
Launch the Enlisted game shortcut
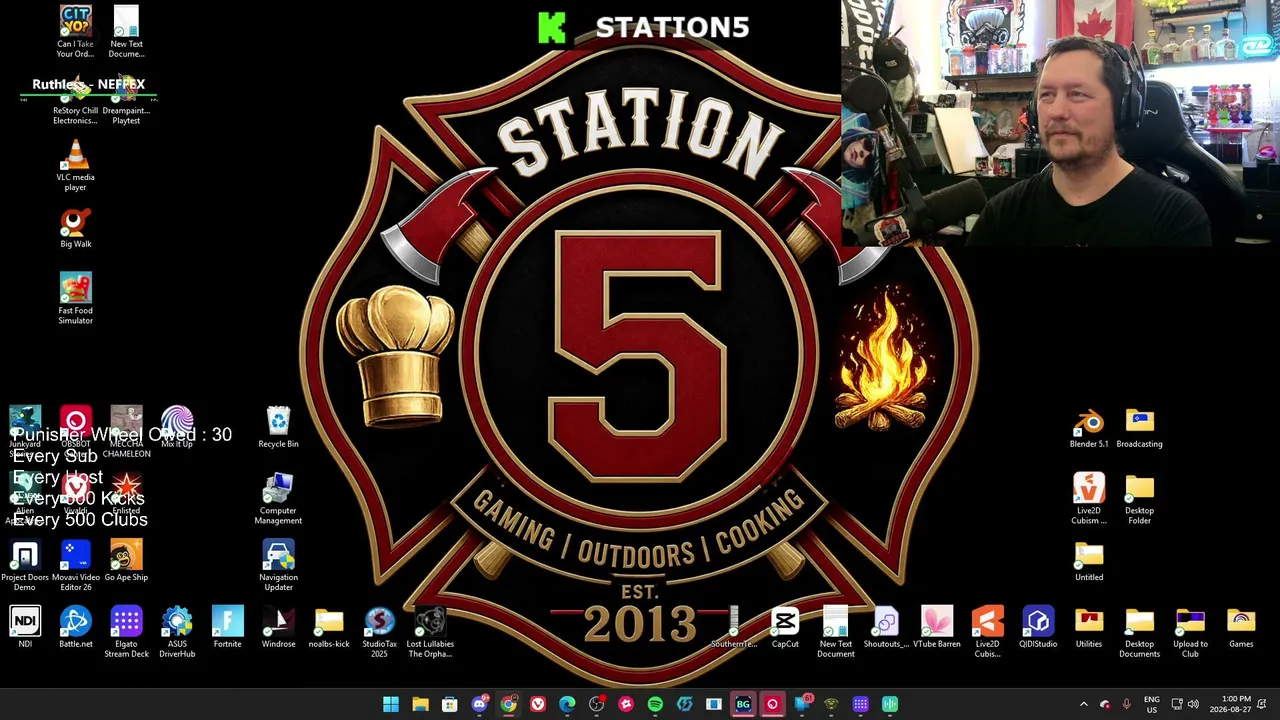(126, 494)
